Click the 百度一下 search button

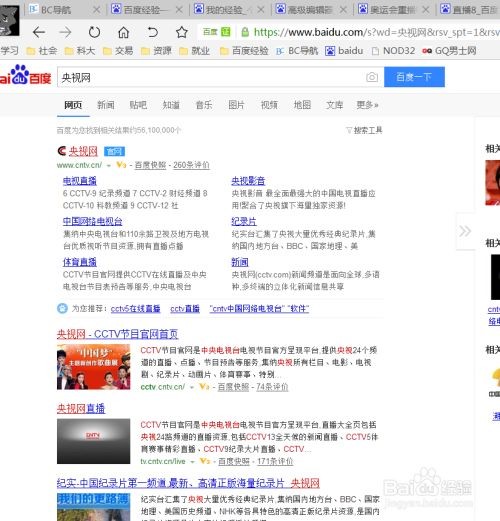click(414, 77)
